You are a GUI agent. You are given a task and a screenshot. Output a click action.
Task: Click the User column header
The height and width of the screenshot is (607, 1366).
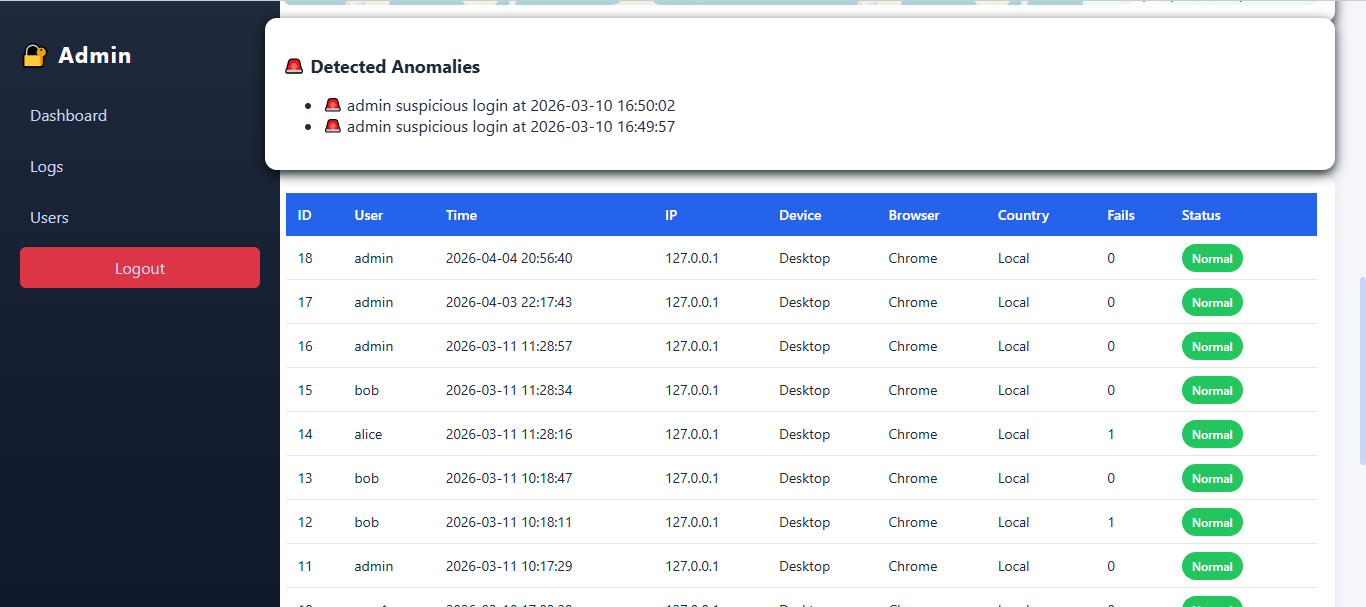[368, 215]
